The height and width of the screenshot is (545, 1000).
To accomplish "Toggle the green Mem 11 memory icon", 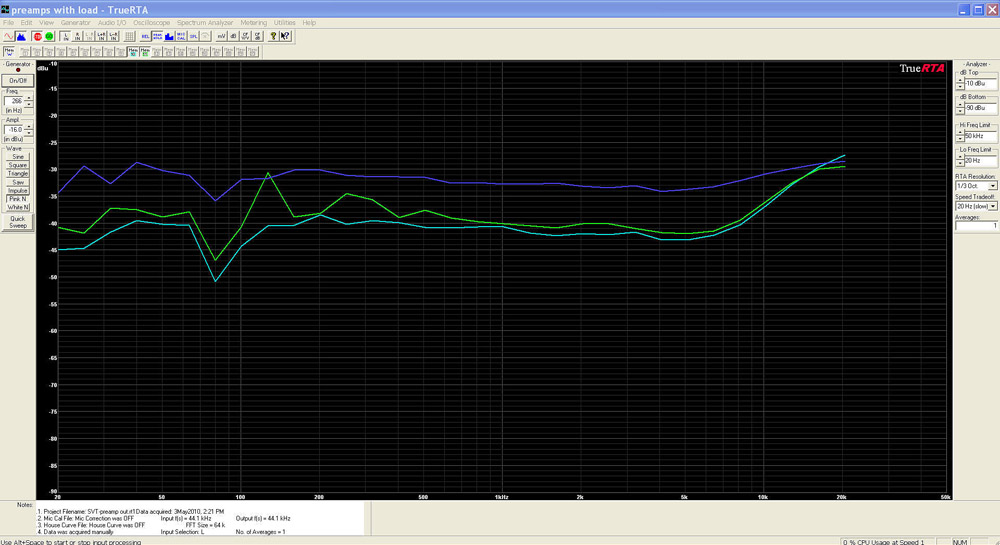I will pos(145,52).
